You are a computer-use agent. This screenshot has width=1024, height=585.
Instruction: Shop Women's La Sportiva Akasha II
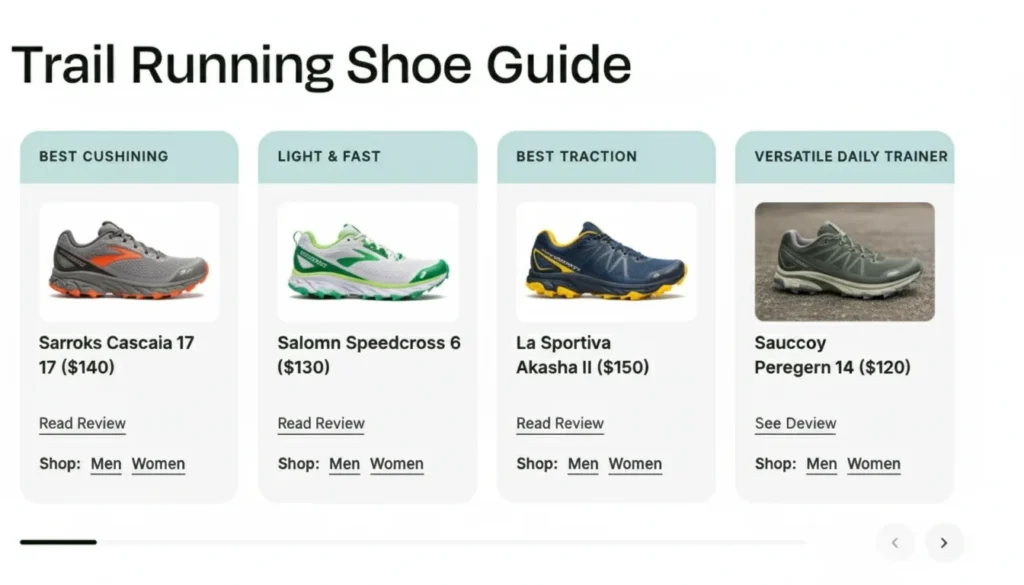[635, 463]
